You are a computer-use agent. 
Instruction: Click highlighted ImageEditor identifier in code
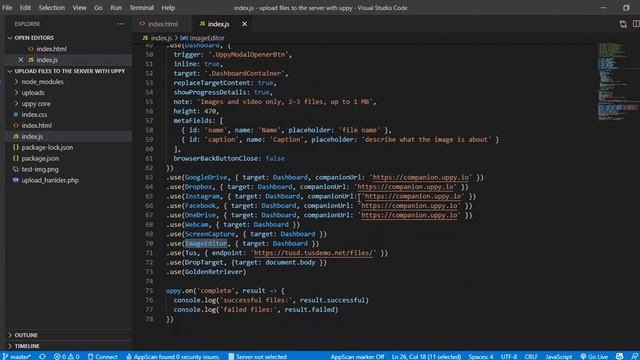(x=206, y=244)
